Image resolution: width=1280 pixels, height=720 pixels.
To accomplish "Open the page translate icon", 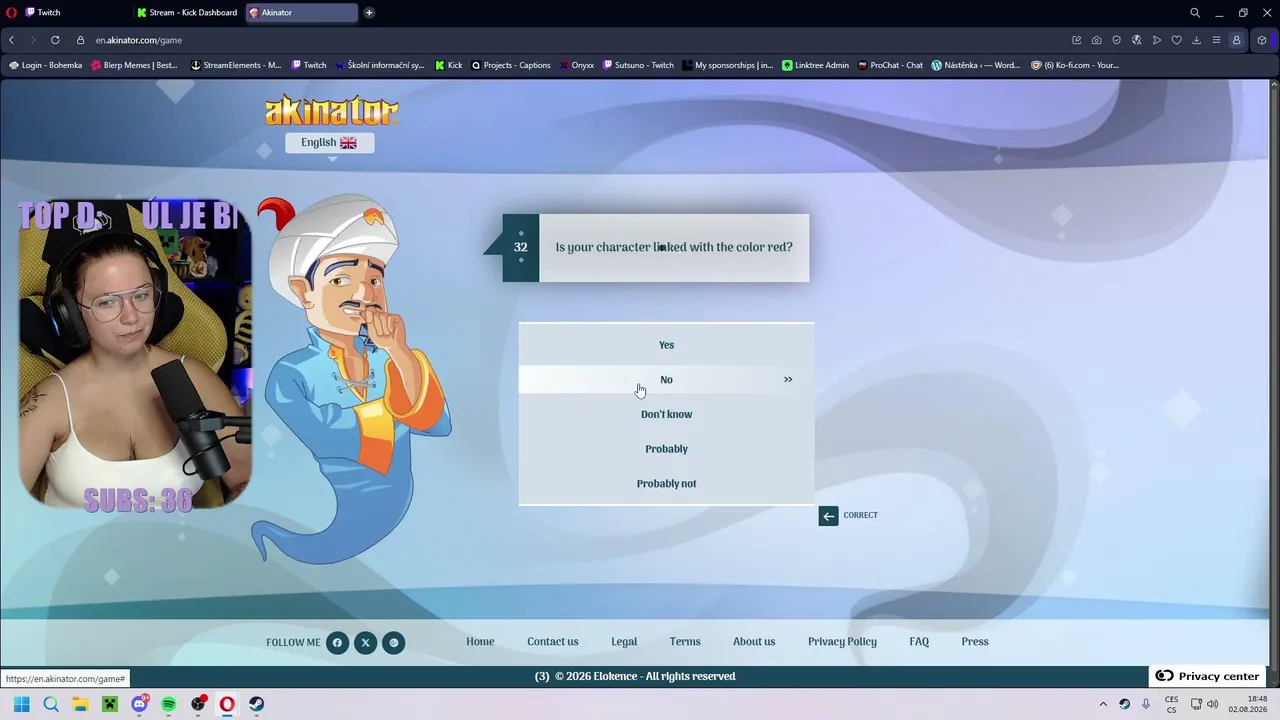I will pyautogui.click(x=1137, y=40).
